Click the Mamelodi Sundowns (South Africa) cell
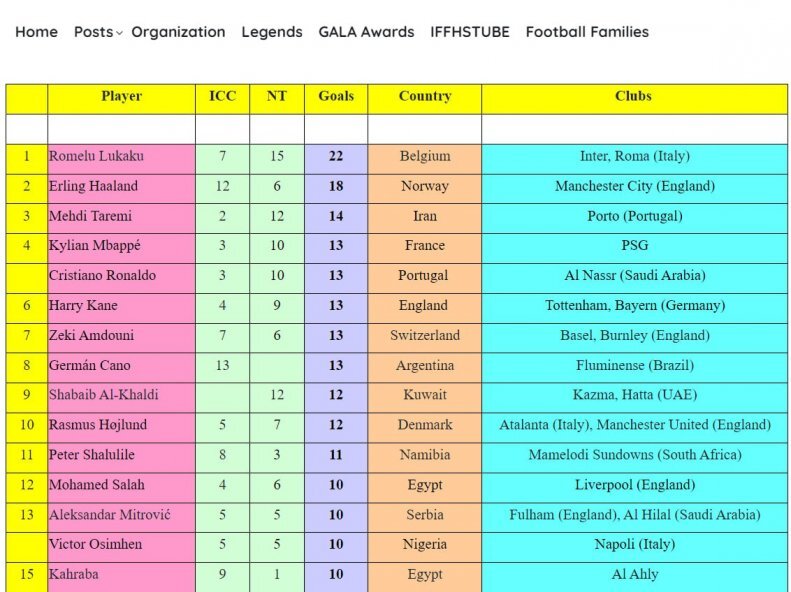The width and height of the screenshot is (791, 592). (x=634, y=455)
